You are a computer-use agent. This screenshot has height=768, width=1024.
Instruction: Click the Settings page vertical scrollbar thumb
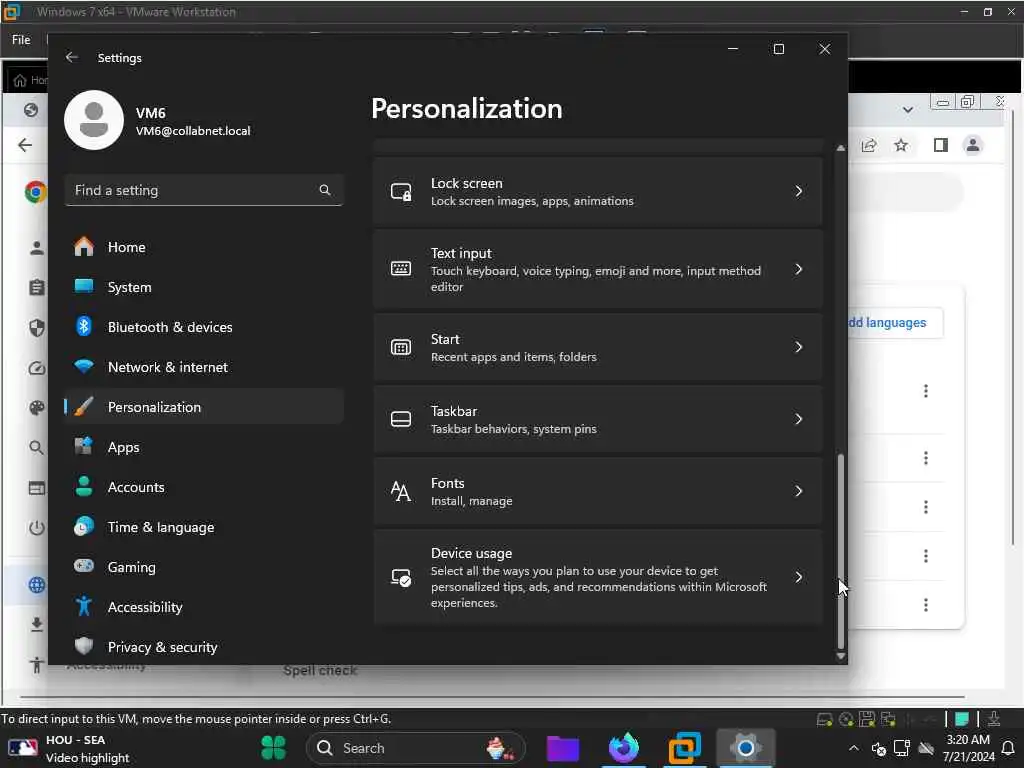coord(840,550)
